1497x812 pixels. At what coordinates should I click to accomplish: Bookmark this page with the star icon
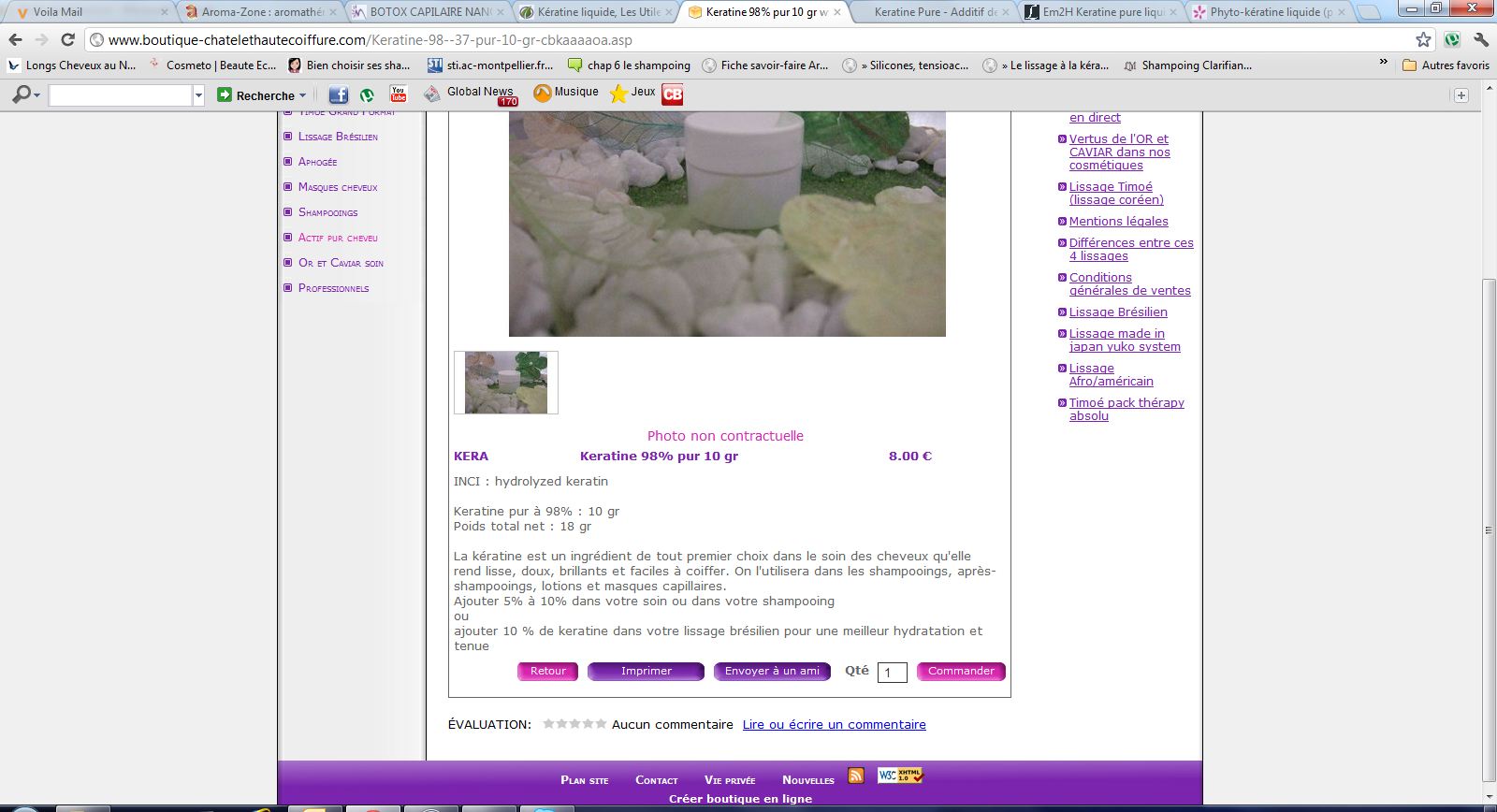(1423, 39)
